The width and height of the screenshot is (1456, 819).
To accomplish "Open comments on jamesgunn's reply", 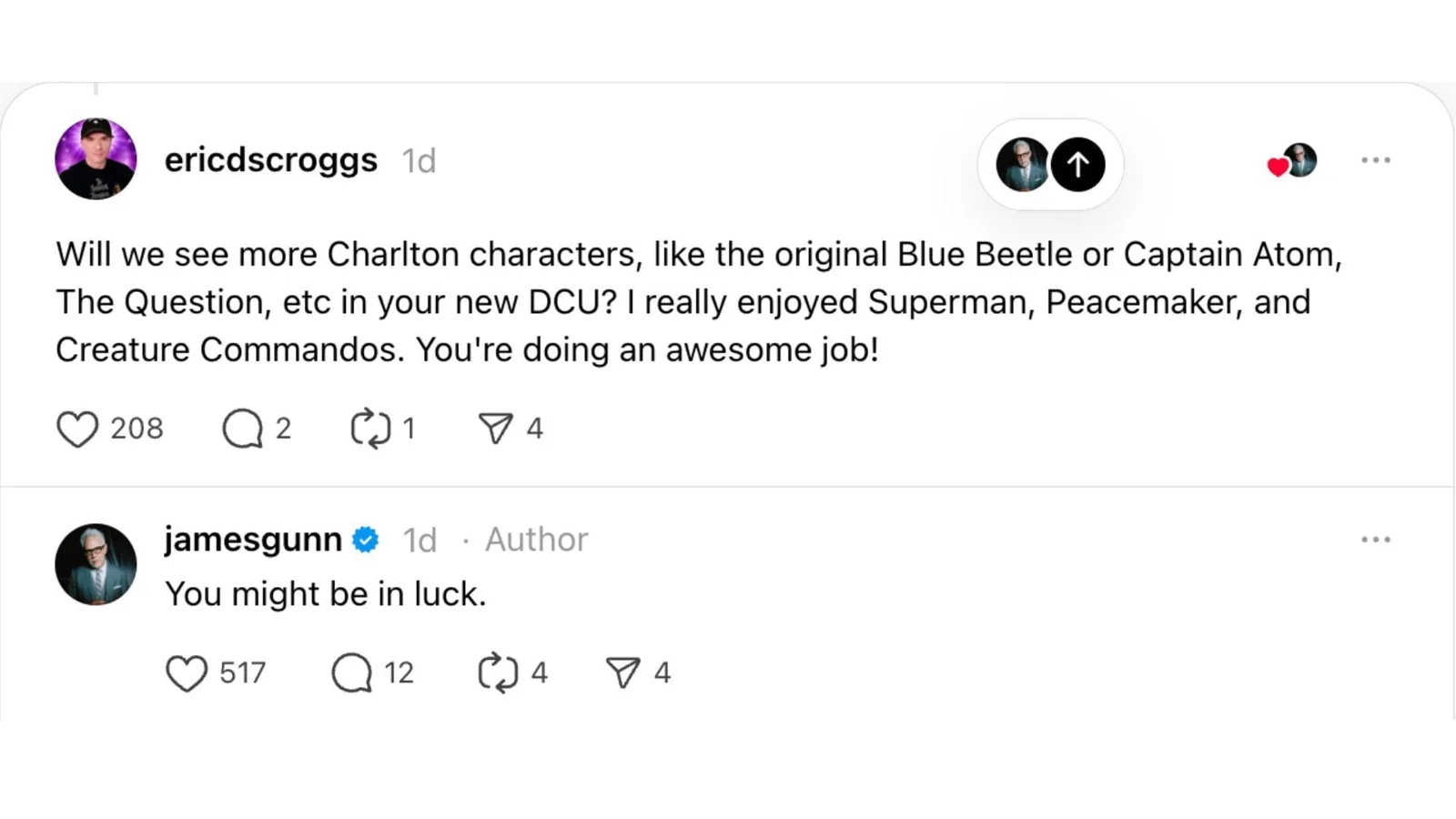I will tap(352, 673).
